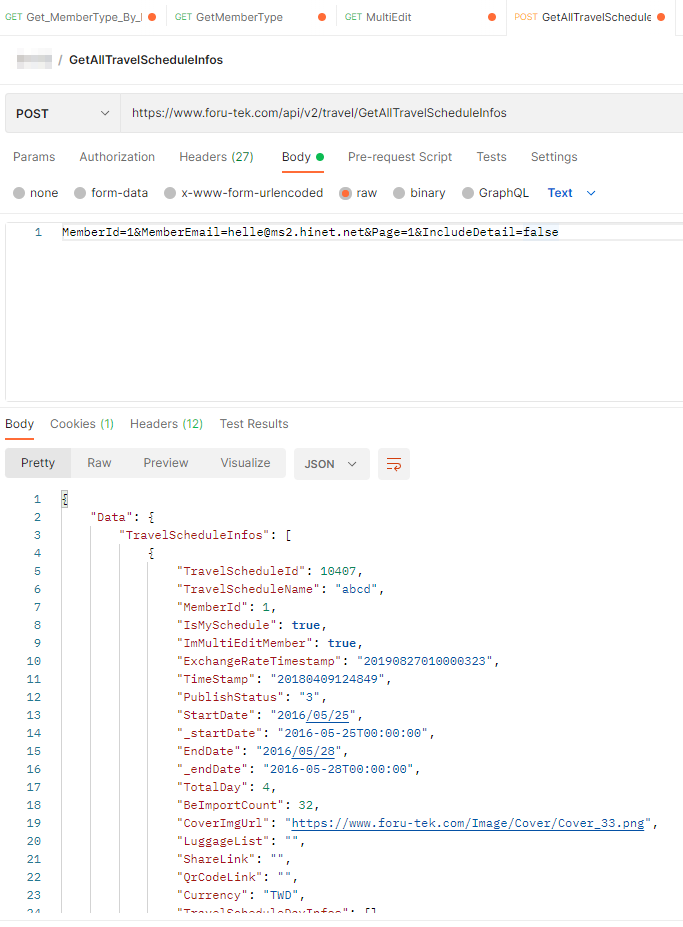This screenshot has height=927, width=683.
Task: Click the "Currency" value "TWD"
Action: [x=281, y=895]
